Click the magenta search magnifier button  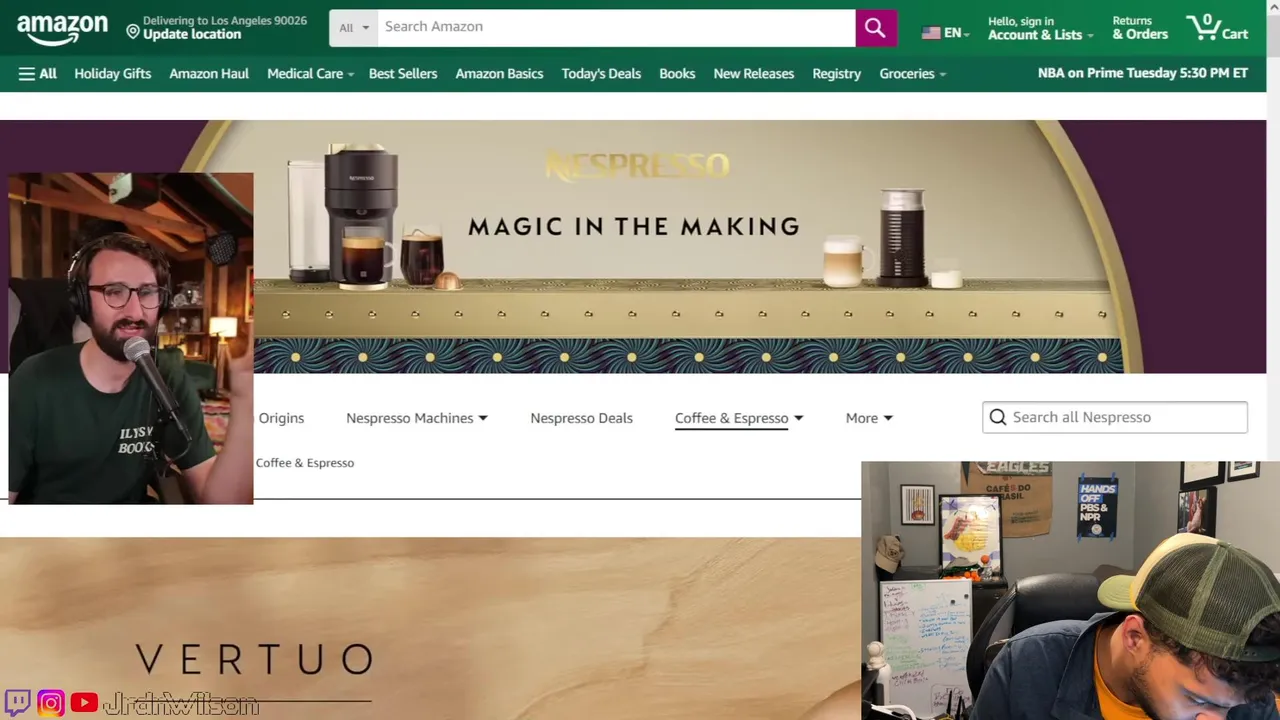point(875,28)
